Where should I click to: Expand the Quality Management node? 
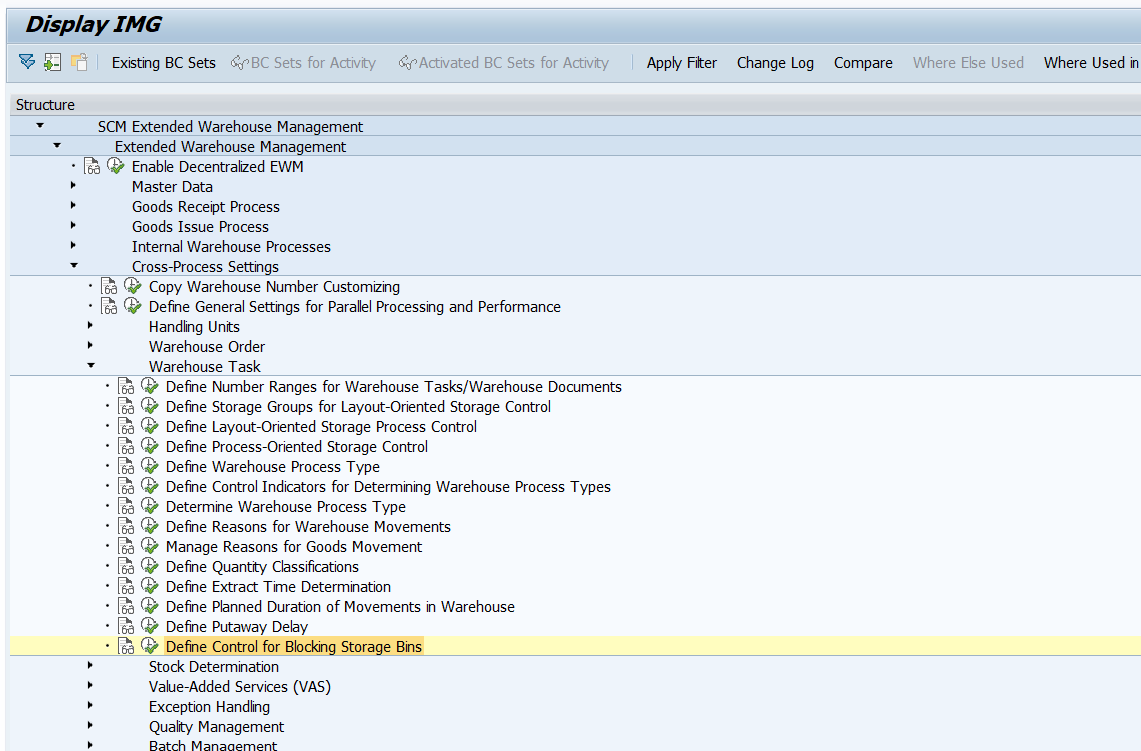[x=90, y=726]
